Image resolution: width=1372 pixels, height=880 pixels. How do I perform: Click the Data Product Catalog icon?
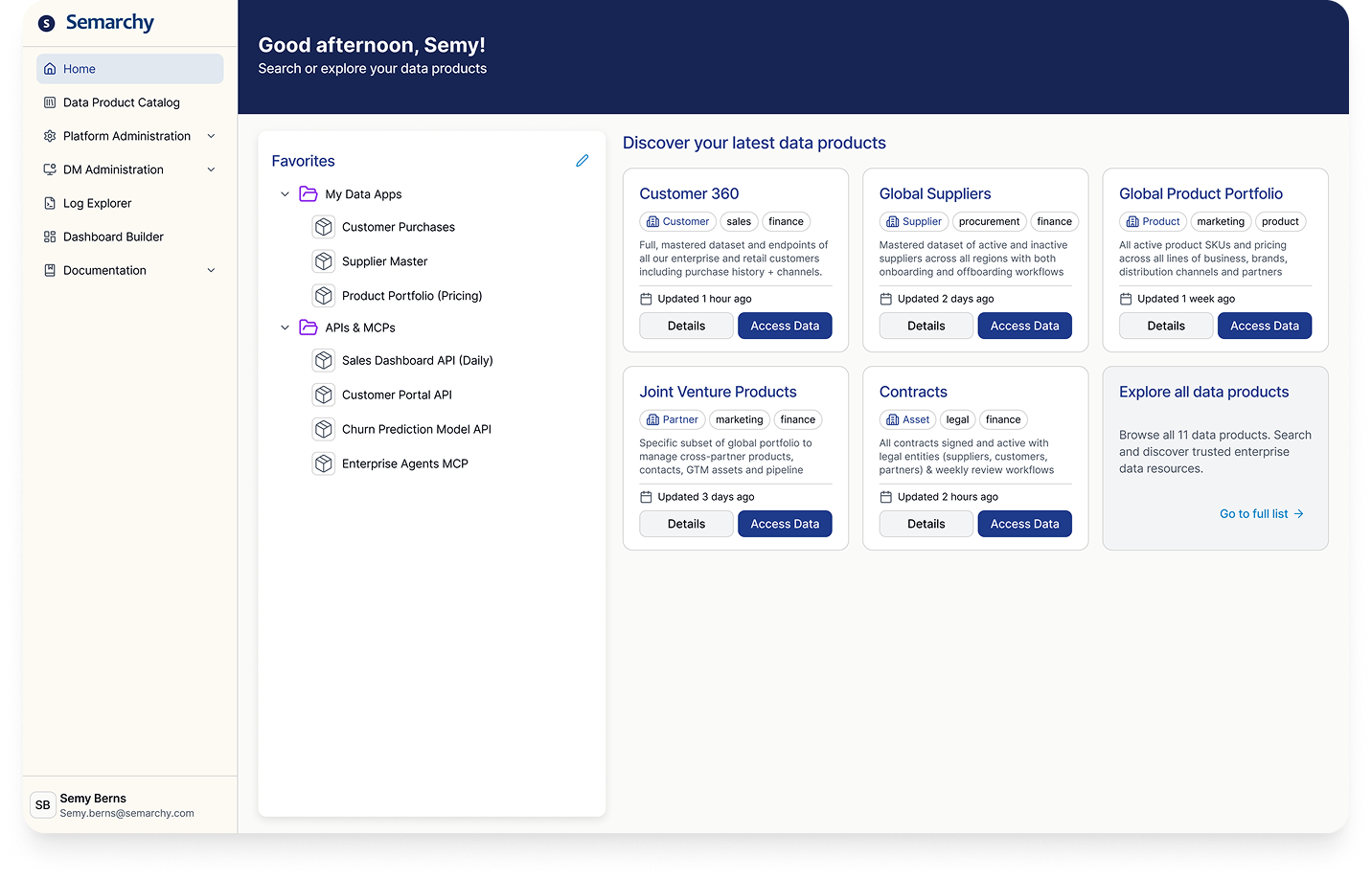pos(50,102)
